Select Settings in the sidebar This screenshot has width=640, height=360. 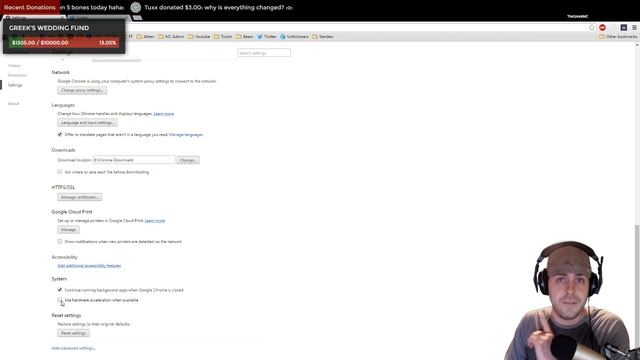[15, 85]
